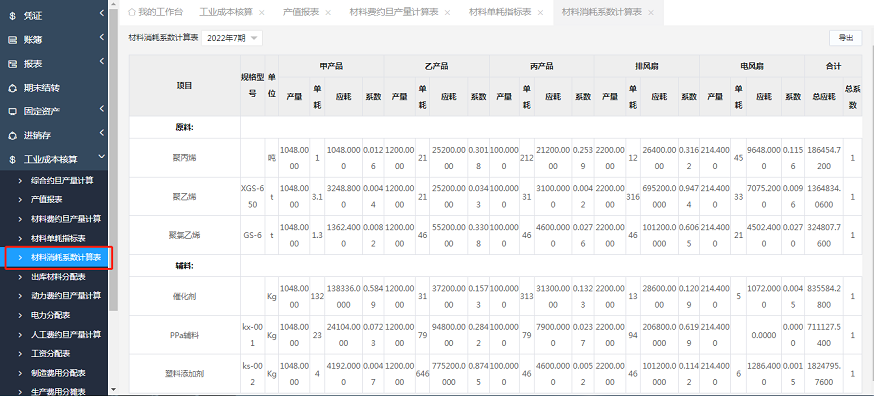Click the icon beside 进销存
The width and height of the screenshot is (874, 396).
(x=12, y=136)
